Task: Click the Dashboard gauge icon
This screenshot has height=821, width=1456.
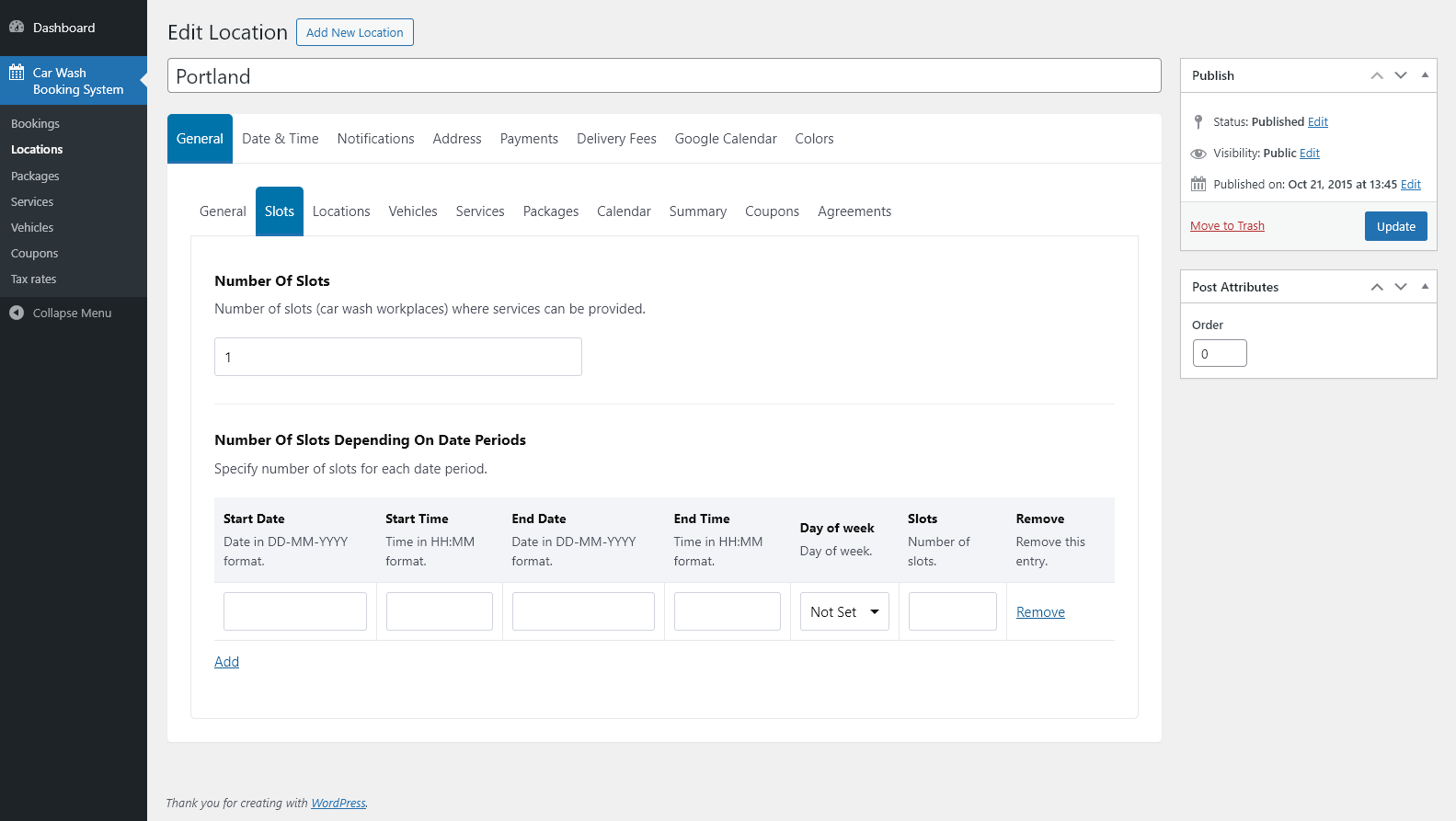Action: coord(17,28)
